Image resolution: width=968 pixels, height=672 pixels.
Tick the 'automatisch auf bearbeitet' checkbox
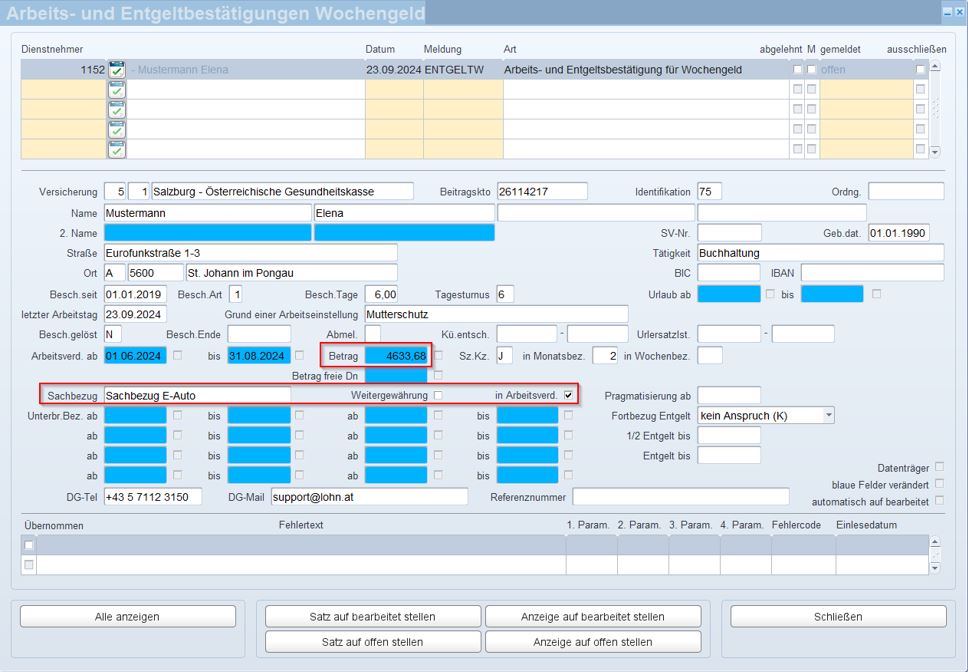pyautogui.click(x=938, y=501)
